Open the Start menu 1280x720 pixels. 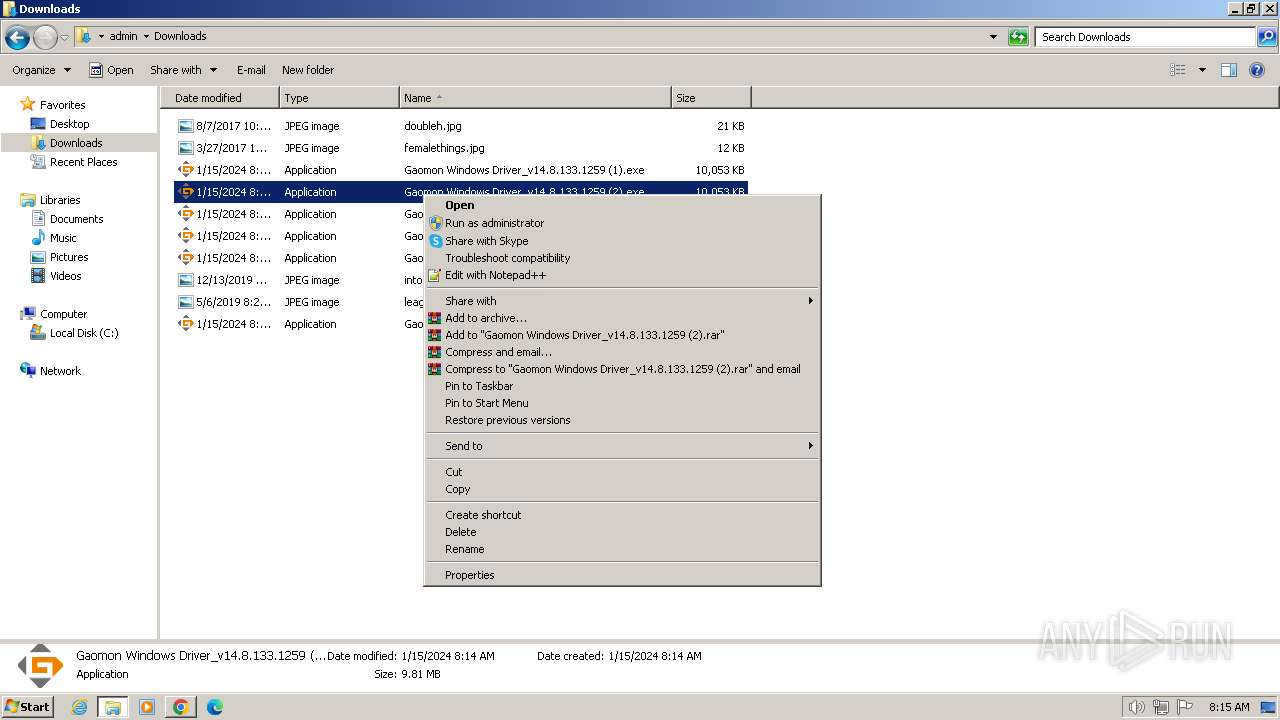pos(27,707)
